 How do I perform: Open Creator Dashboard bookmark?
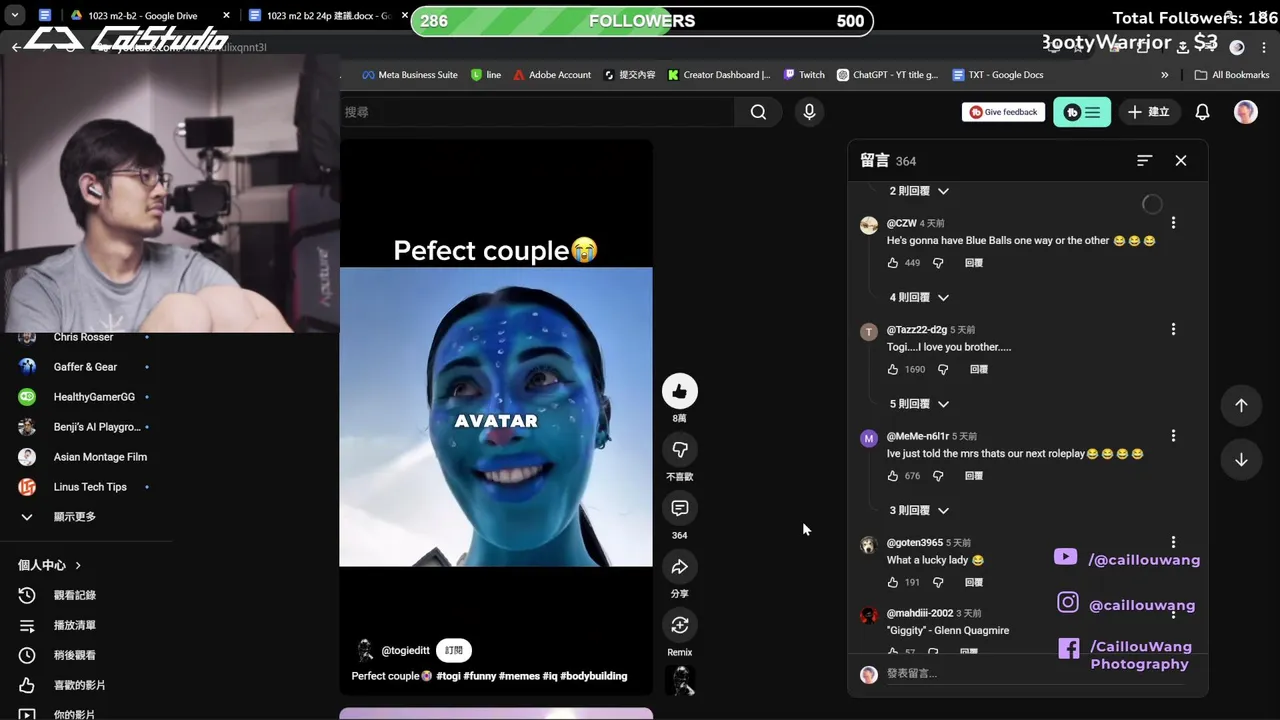point(719,75)
